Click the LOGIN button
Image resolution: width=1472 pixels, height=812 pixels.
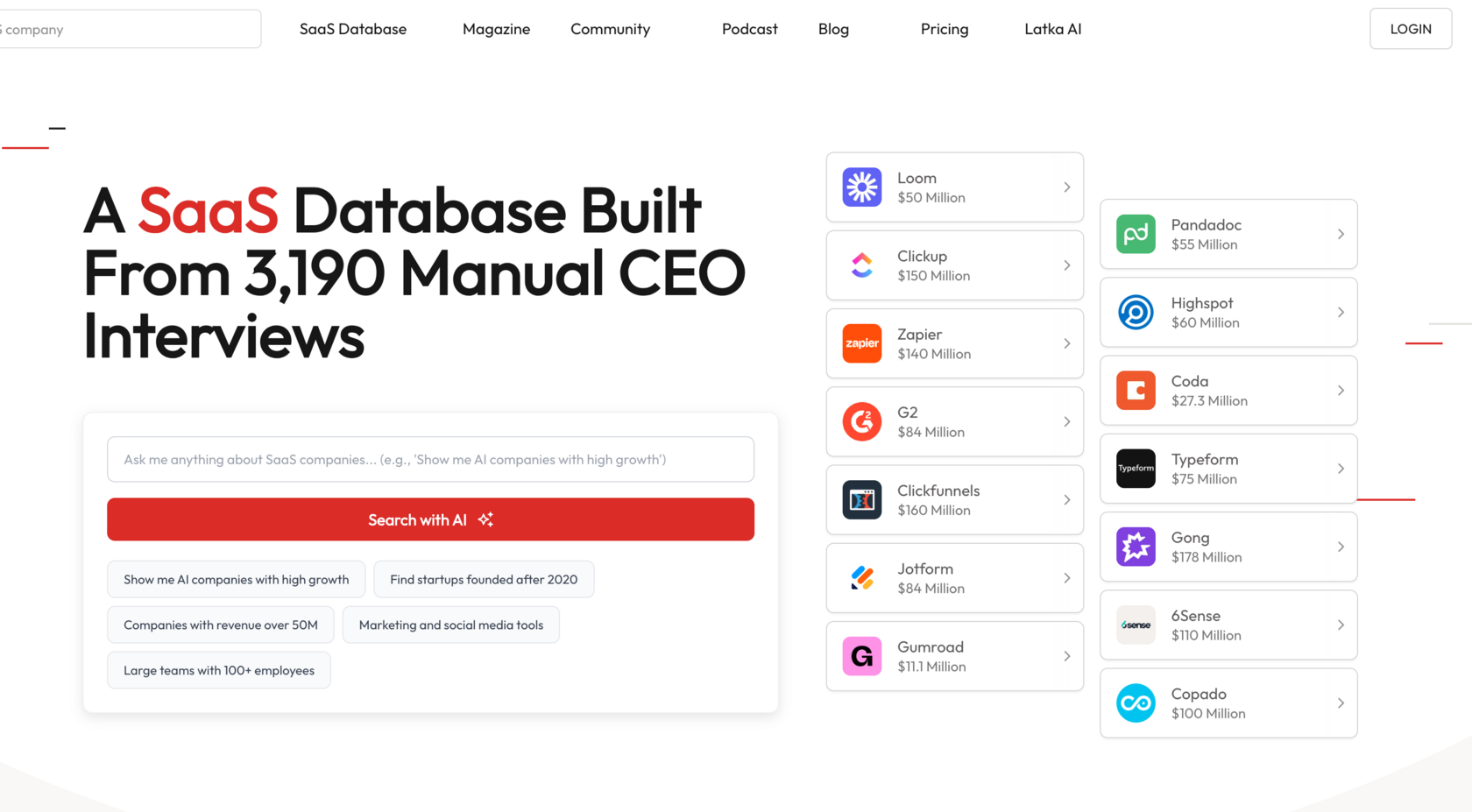[x=1411, y=29]
